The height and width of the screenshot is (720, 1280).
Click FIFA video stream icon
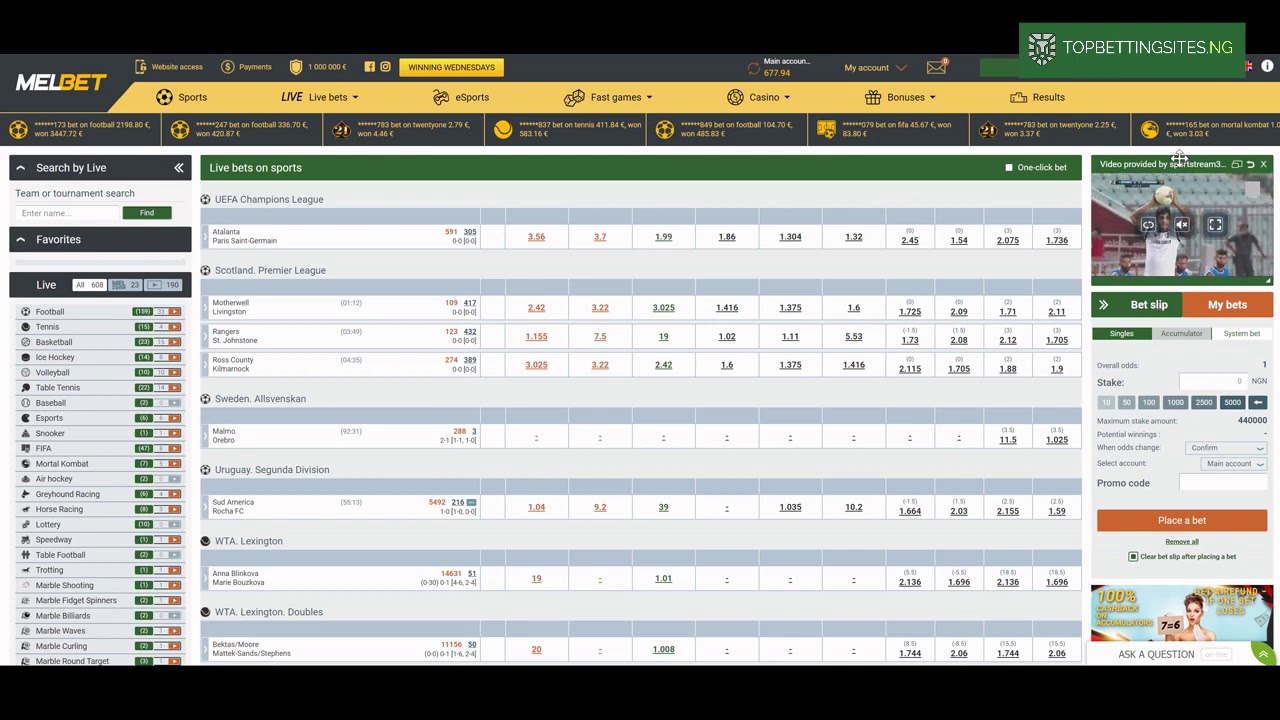point(174,449)
